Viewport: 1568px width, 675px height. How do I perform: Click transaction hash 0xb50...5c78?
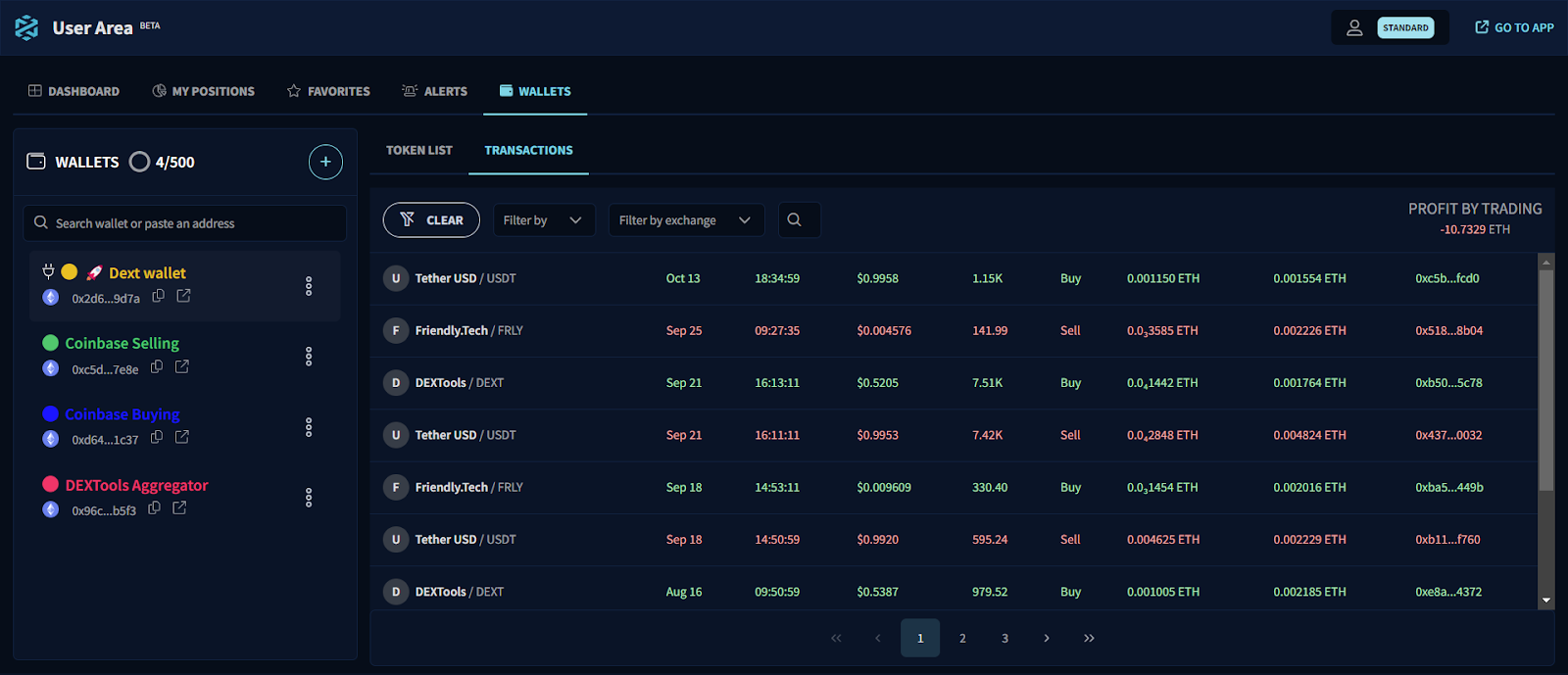(1448, 383)
